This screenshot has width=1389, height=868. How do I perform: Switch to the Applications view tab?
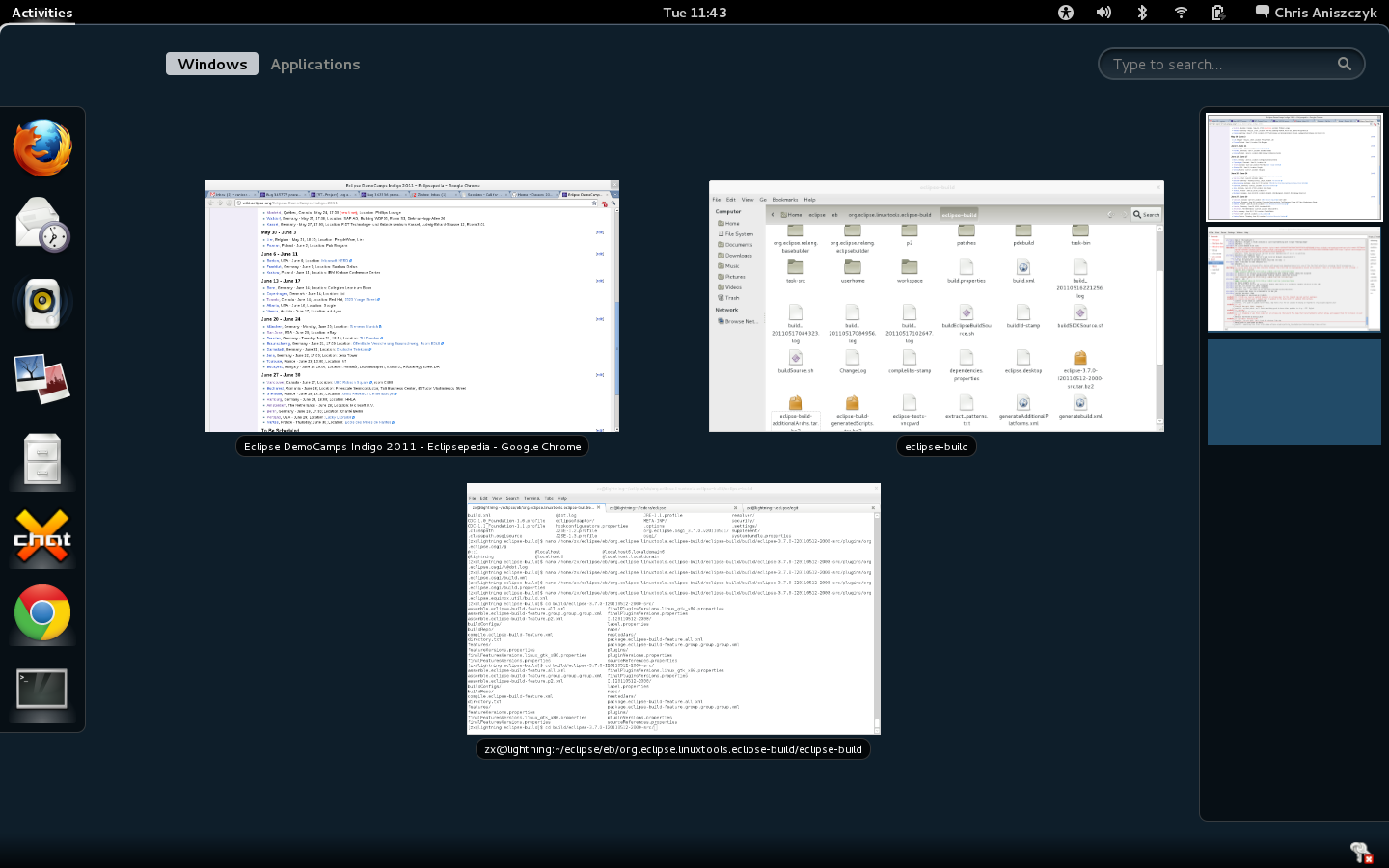tap(315, 64)
